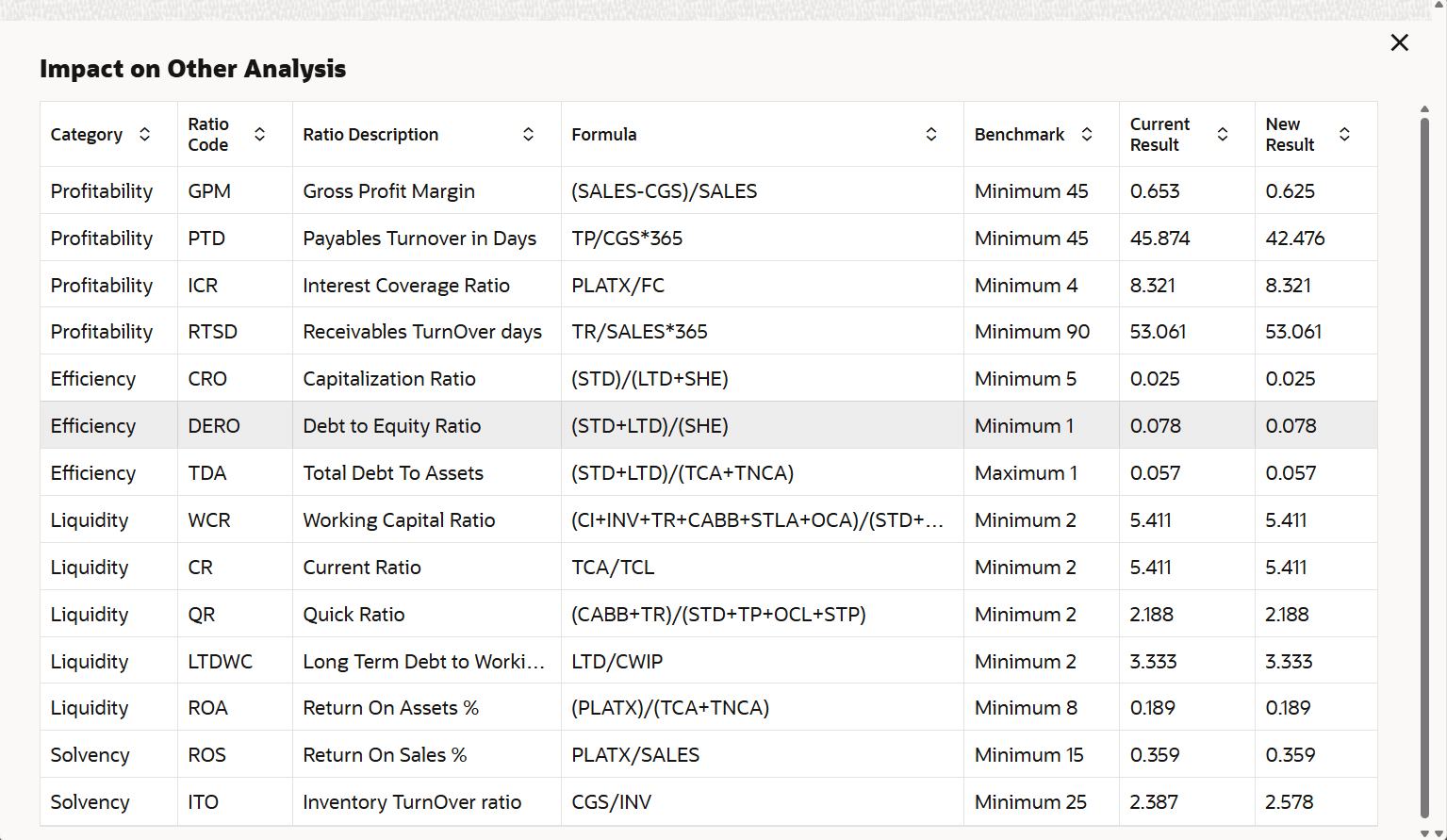Click the RTSD ratio code
1447x840 pixels.
point(213,332)
